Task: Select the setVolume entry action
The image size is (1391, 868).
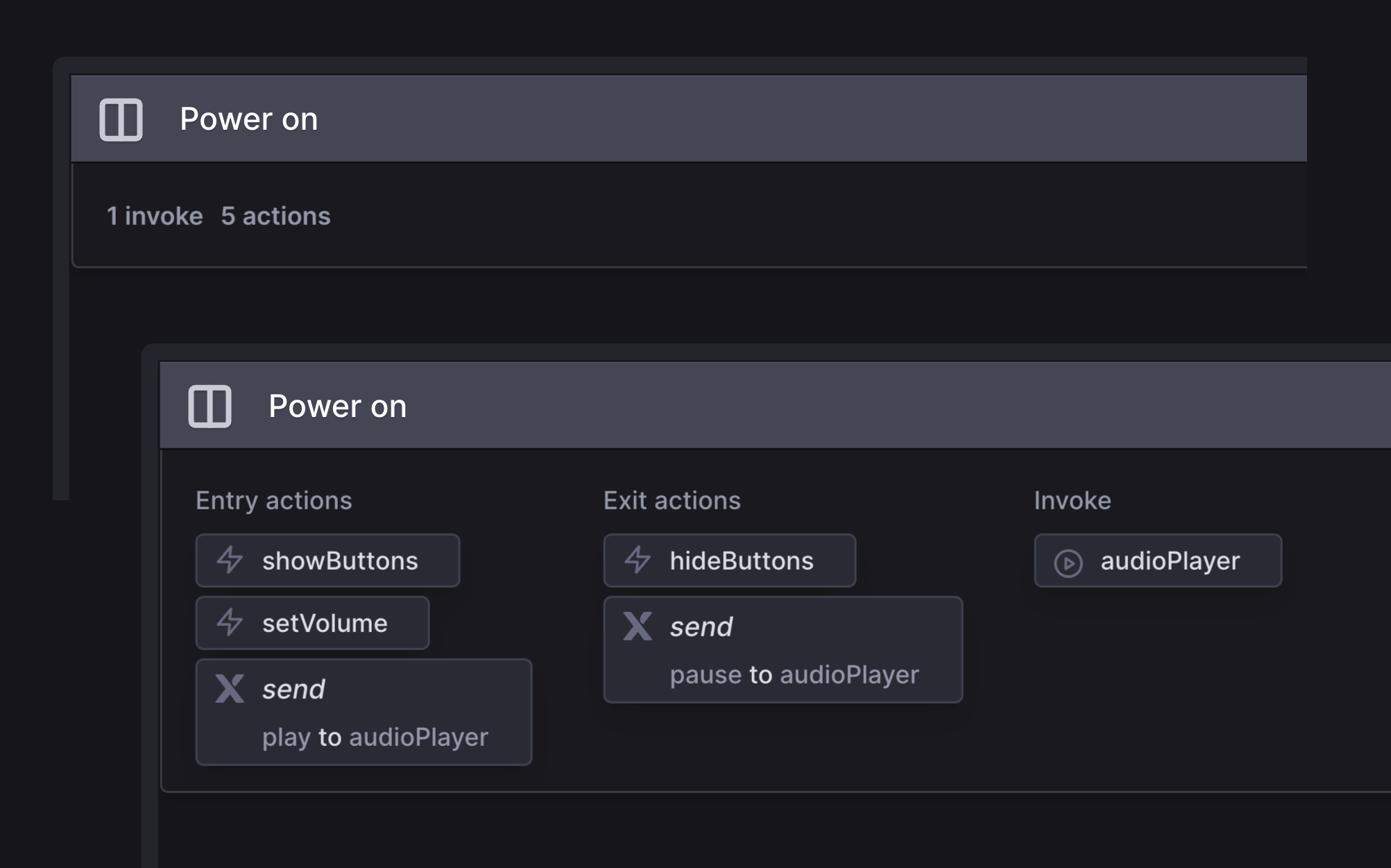Action: [324, 622]
